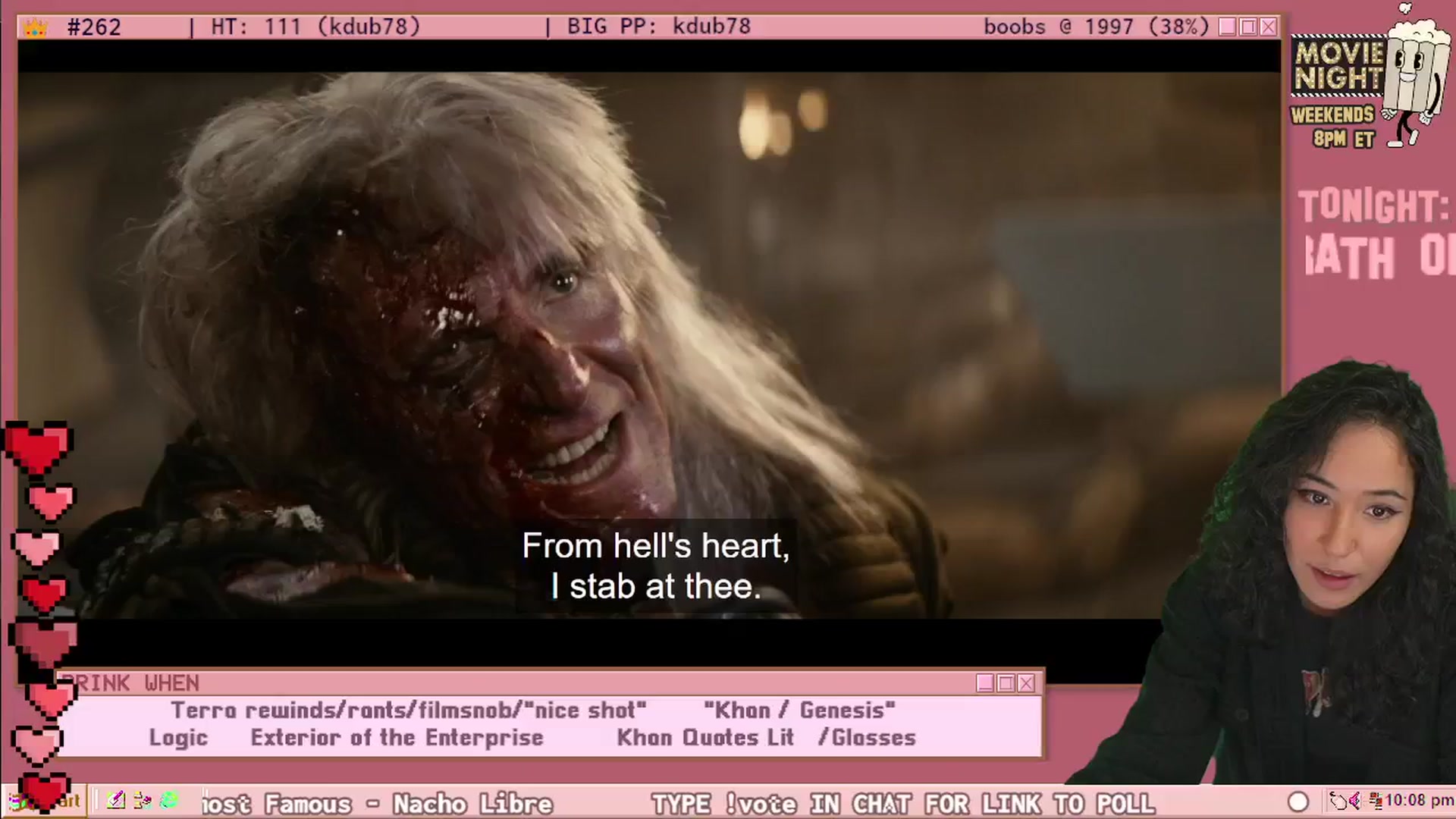Click the "Logic" drink rule
The width and height of the screenshot is (1456, 819).
(178, 738)
